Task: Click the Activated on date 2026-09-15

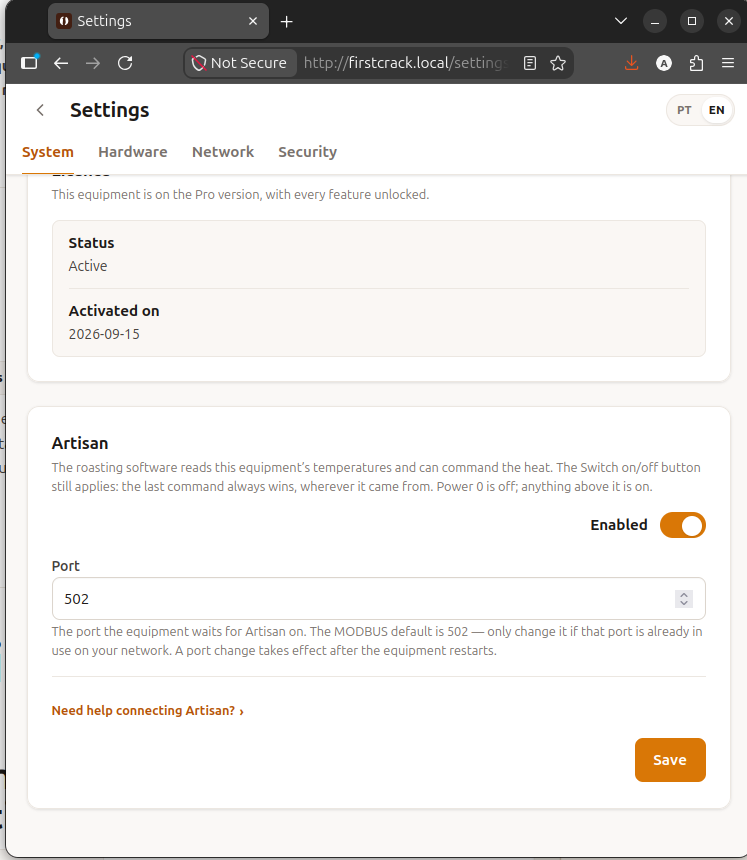Action: point(104,334)
